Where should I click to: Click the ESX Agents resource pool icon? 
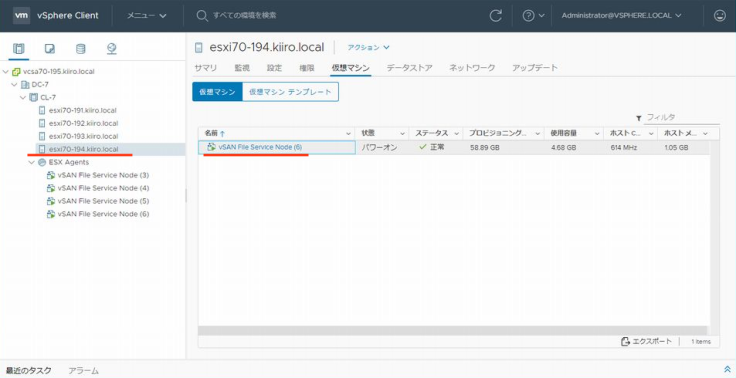42,162
